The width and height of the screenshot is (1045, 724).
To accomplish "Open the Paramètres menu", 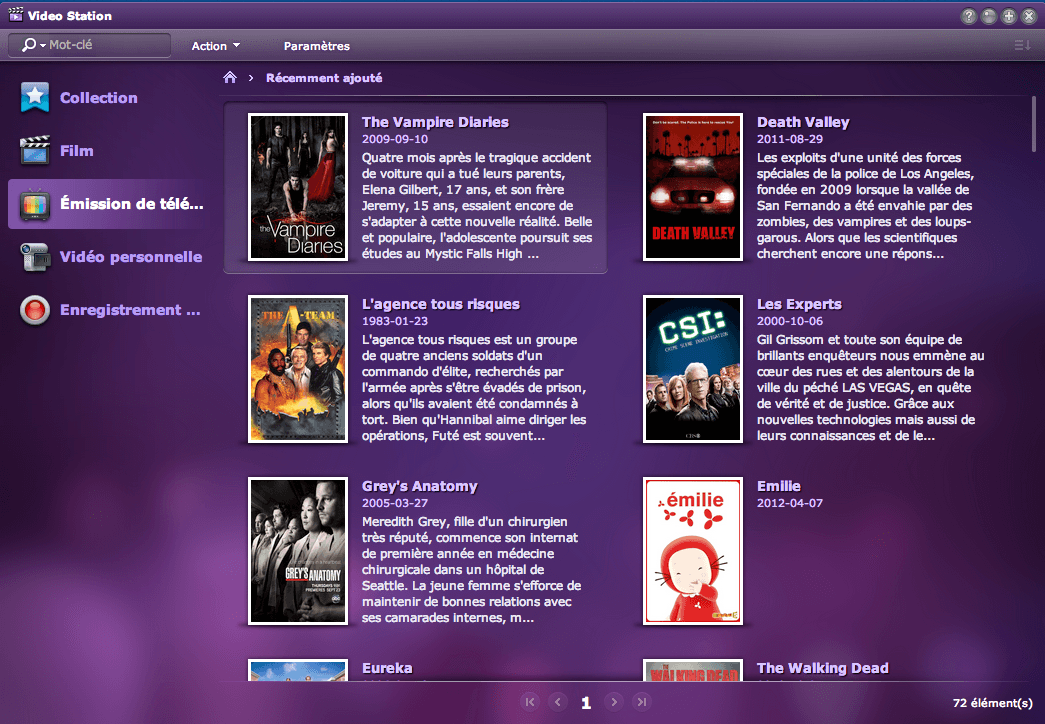I will pos(317,45).
